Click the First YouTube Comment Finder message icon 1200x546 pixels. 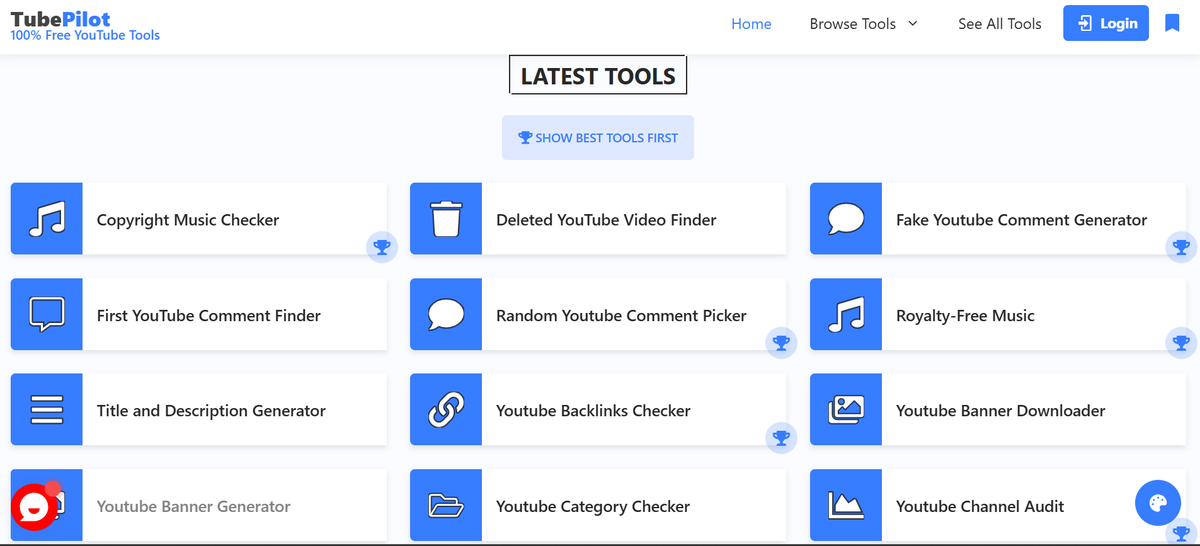click(x=47, y=315)
